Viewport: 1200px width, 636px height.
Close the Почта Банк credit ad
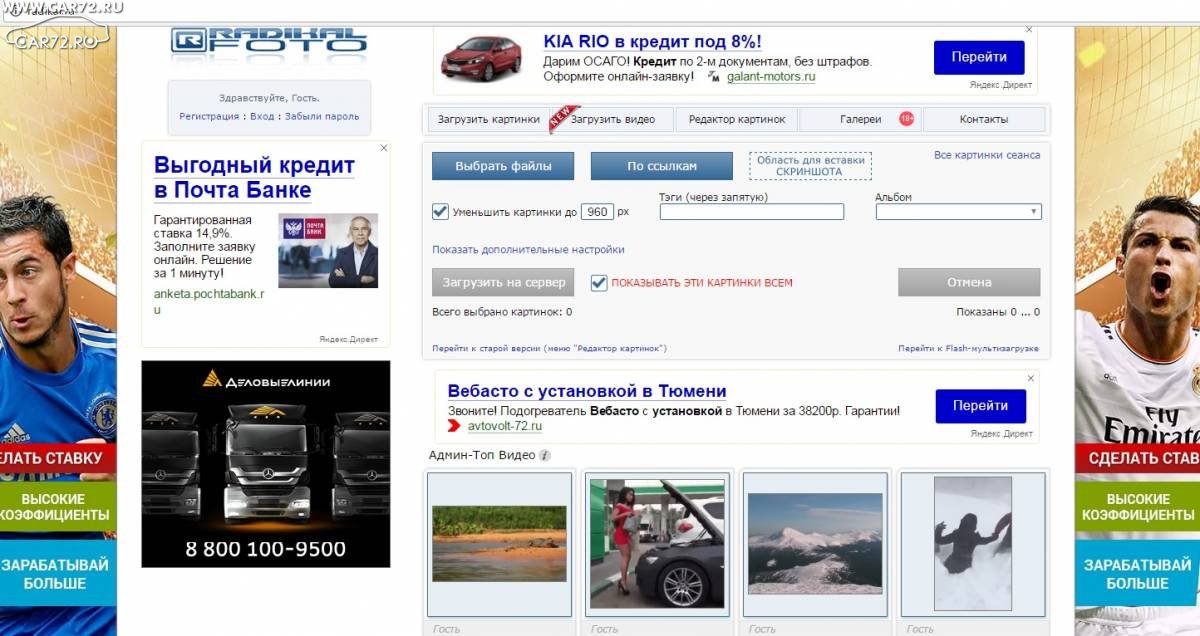coord(383,148)
